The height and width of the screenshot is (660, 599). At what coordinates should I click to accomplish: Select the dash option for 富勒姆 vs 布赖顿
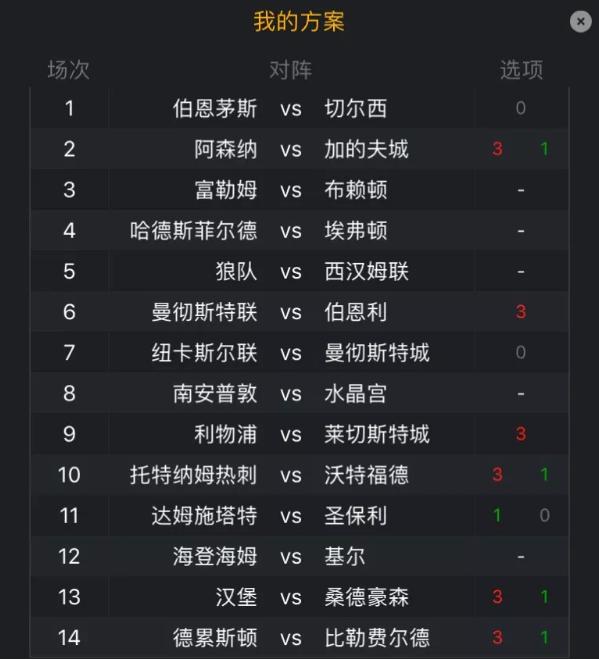click(x=521, y=190)
